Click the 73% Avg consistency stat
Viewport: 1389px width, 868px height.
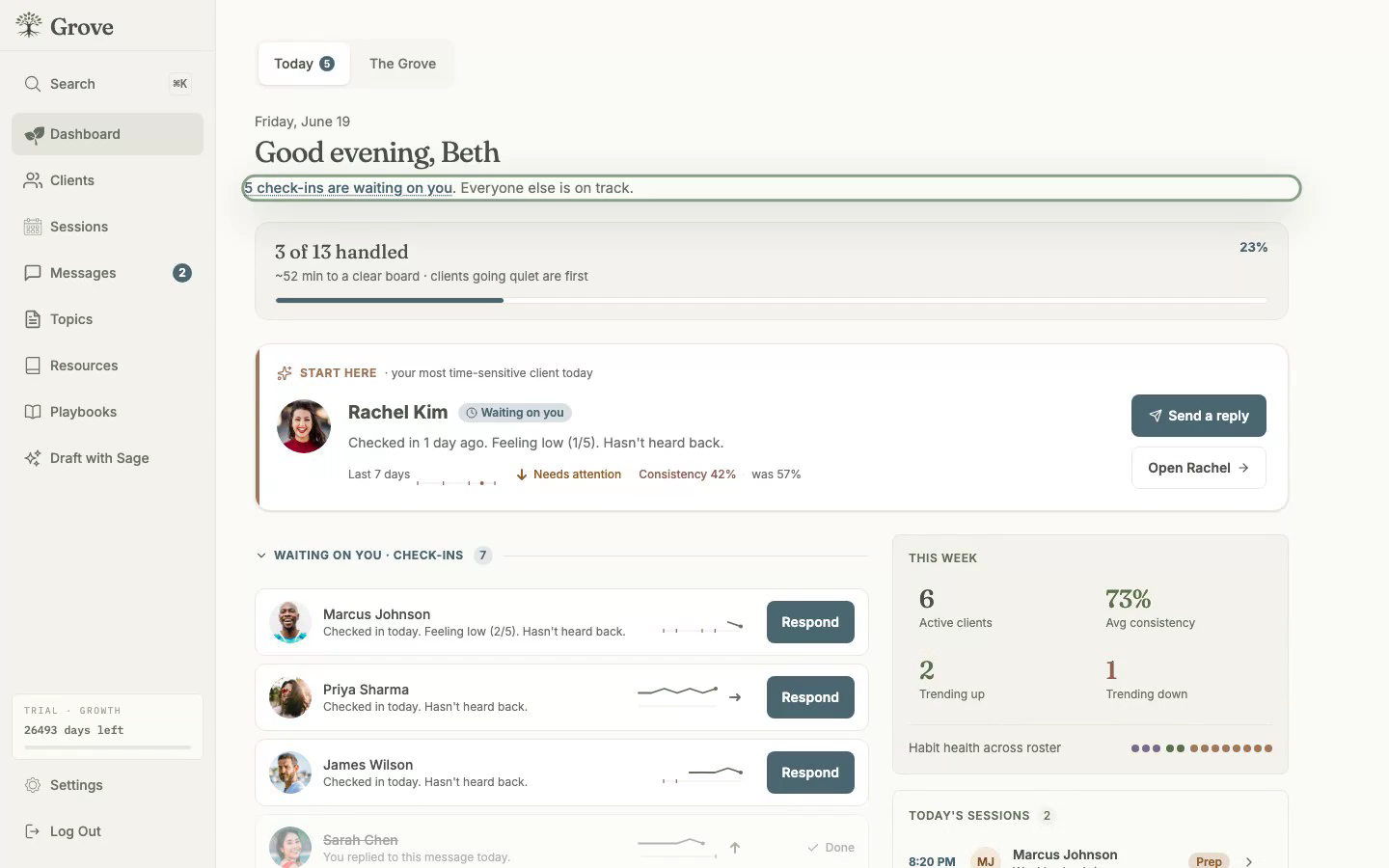[x=1150, y=608]
